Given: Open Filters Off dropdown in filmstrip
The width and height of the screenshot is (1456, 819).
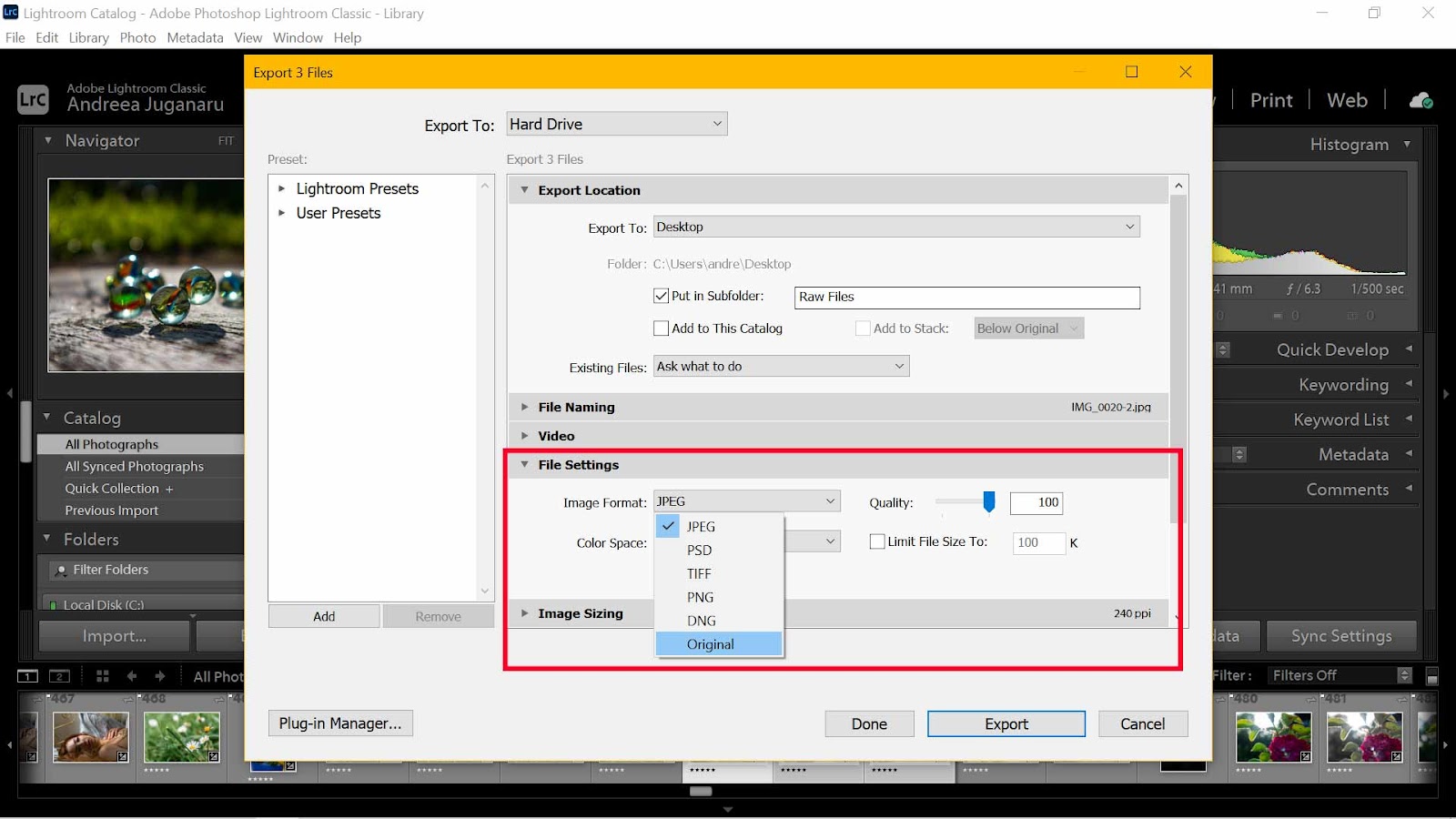Looking at the screenshot, I should (1340, 675).
